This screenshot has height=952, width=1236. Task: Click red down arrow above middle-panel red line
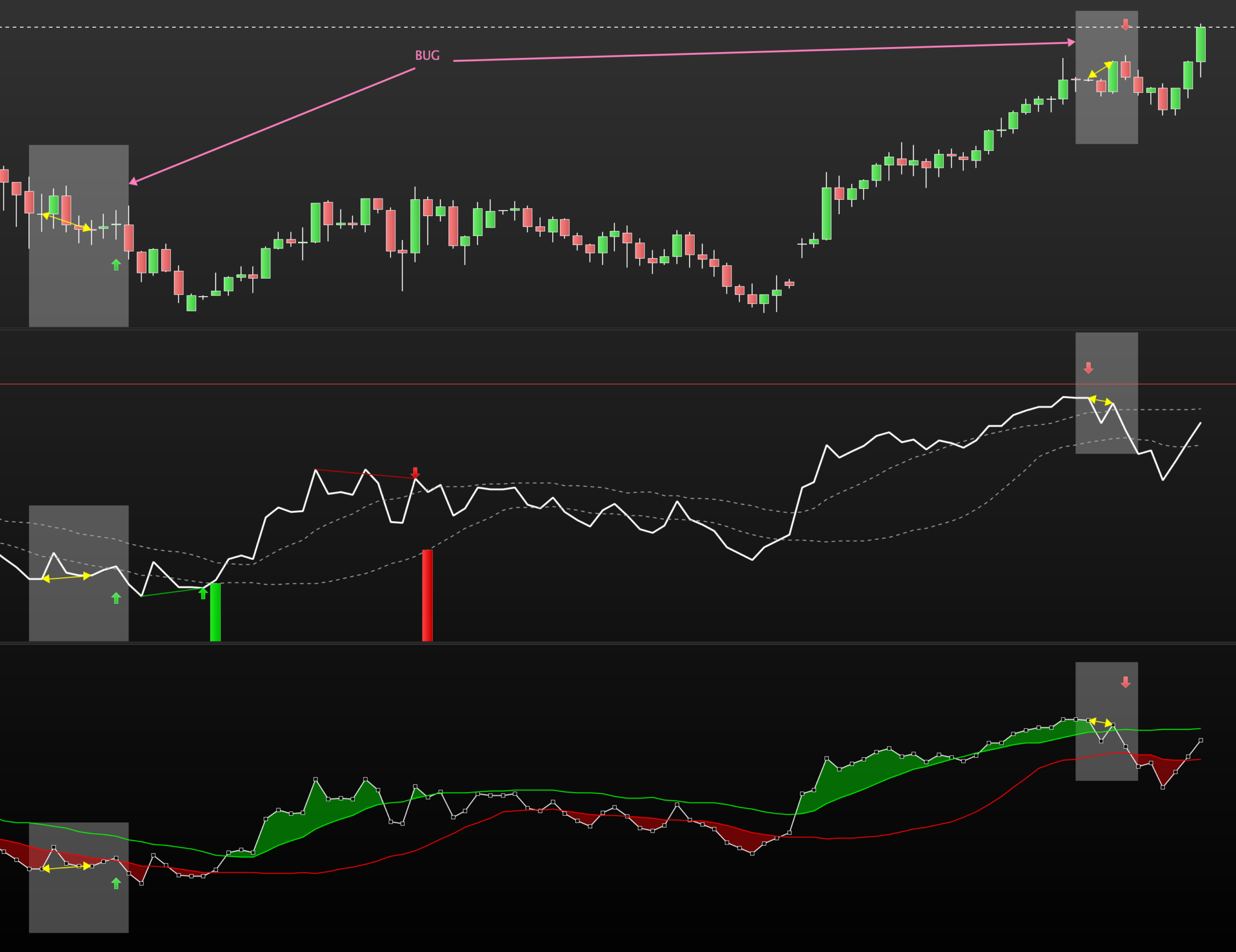(x=1088, y=367)
